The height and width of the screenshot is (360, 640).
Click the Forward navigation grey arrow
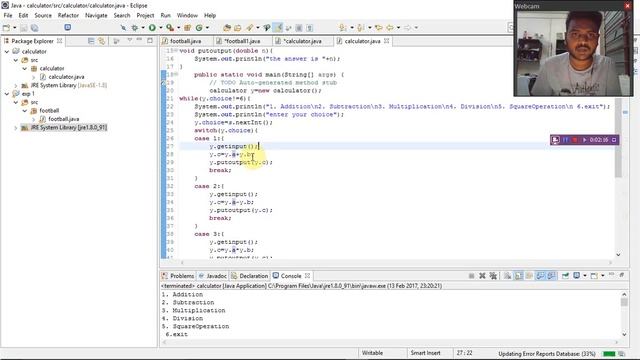(x=407, y=28)
